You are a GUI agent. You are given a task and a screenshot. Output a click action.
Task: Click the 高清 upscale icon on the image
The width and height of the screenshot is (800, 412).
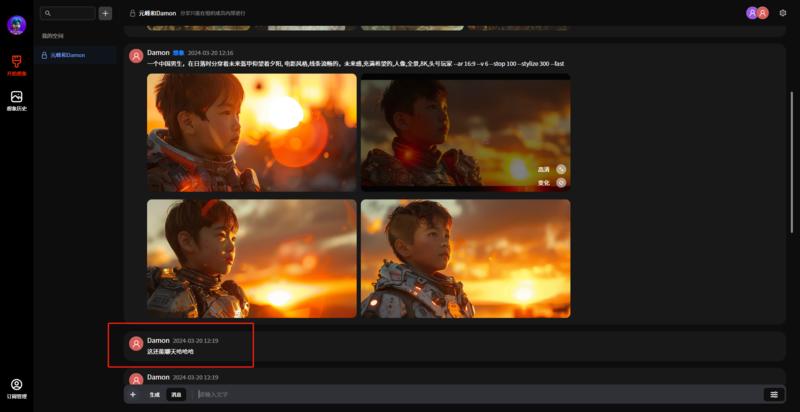pyautogui.click(x=561, y=169)
